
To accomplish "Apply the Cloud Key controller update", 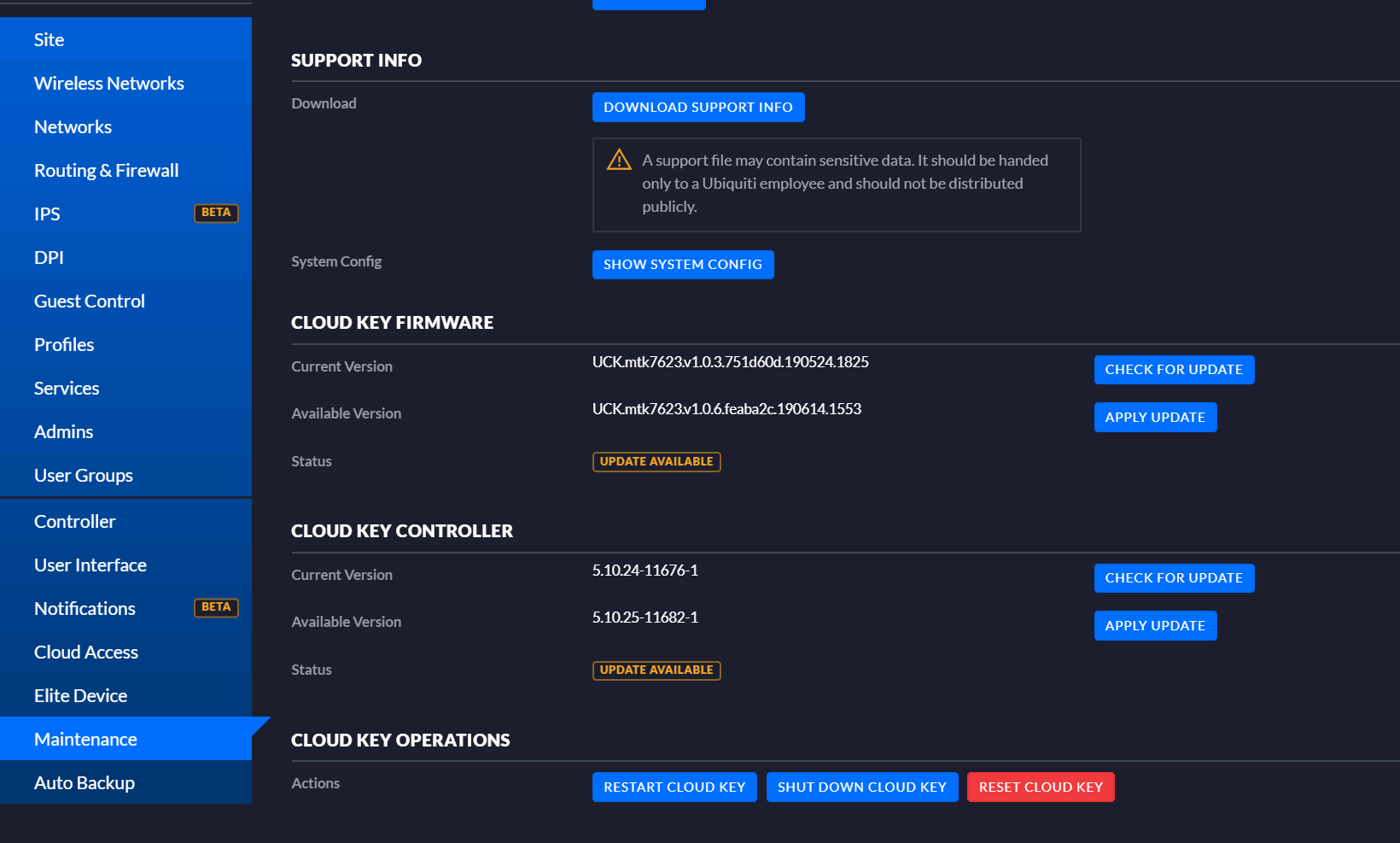I will click(1154, 626).
